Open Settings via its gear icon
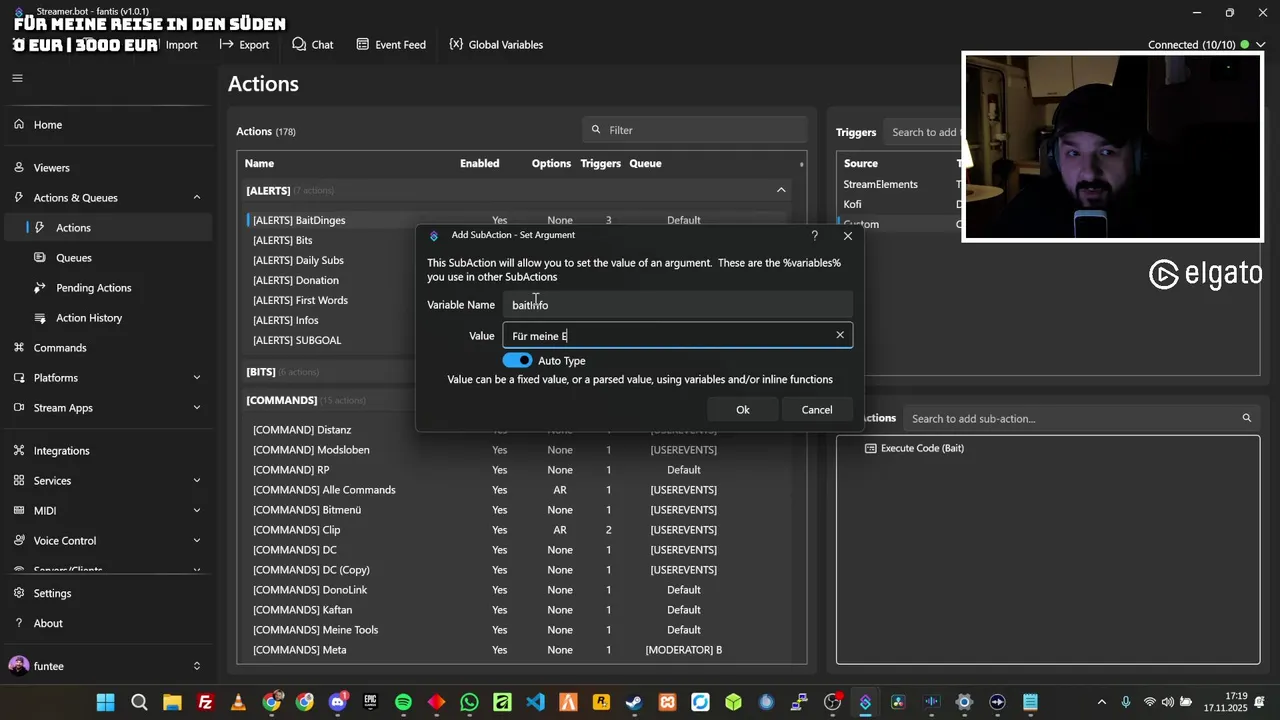 pyautogui.click(x=19, y=593)
